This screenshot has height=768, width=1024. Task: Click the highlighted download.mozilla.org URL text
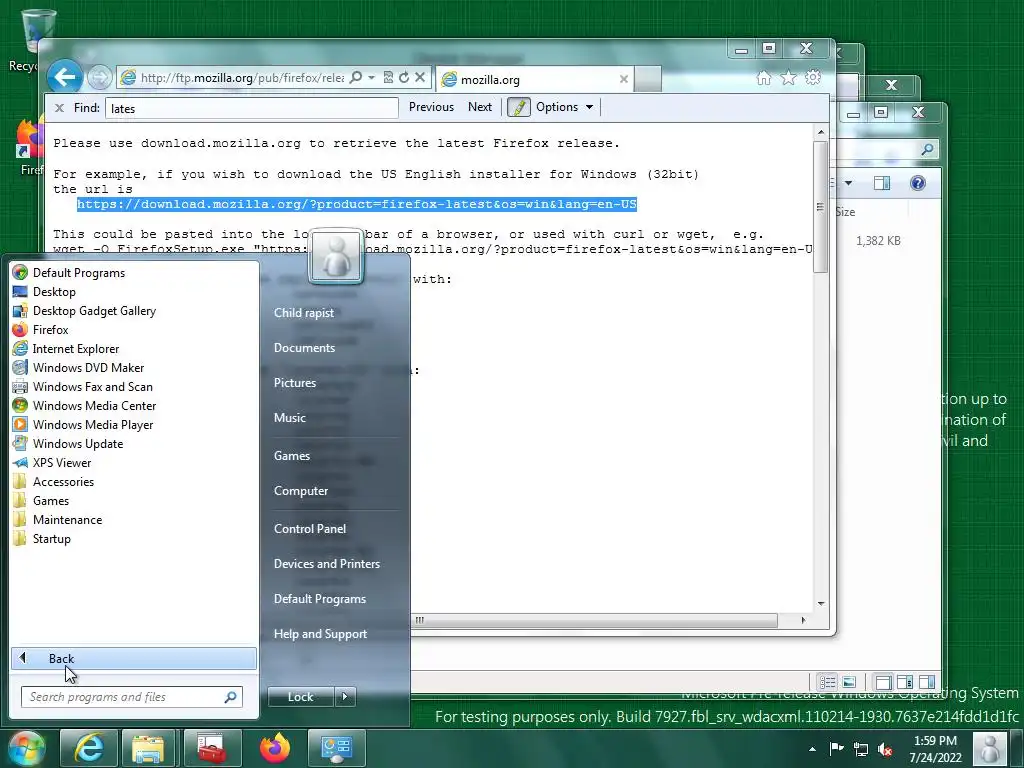click(x=357, y=204)
